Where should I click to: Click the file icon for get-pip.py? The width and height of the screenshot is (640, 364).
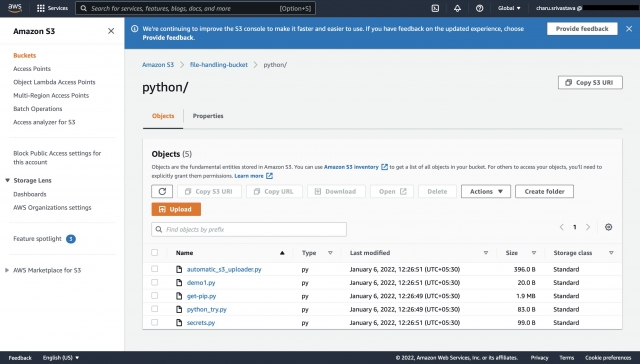pyautogui.click(x=179, y=296)
